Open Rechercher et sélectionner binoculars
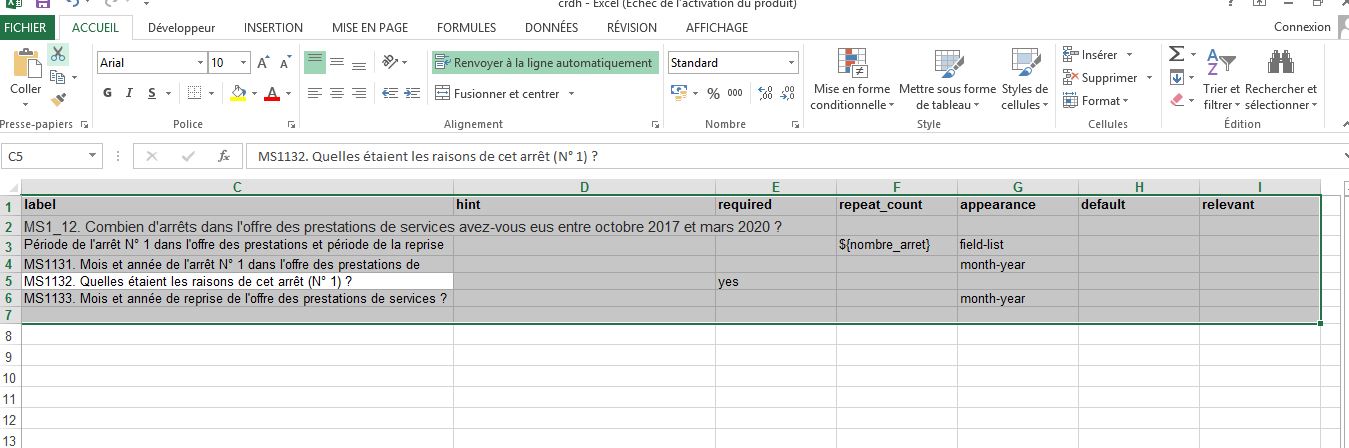 click(1281, 79)
